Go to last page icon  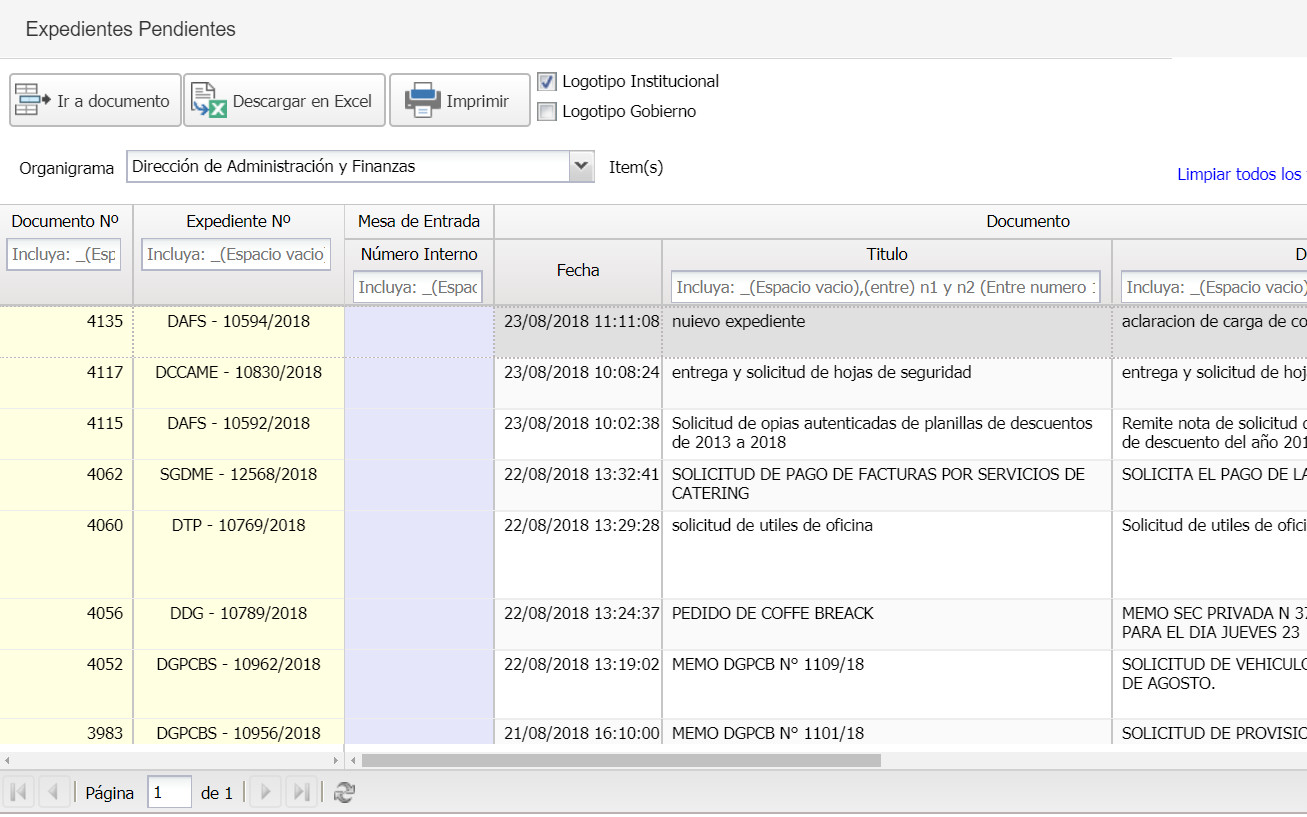click(300, 793)
